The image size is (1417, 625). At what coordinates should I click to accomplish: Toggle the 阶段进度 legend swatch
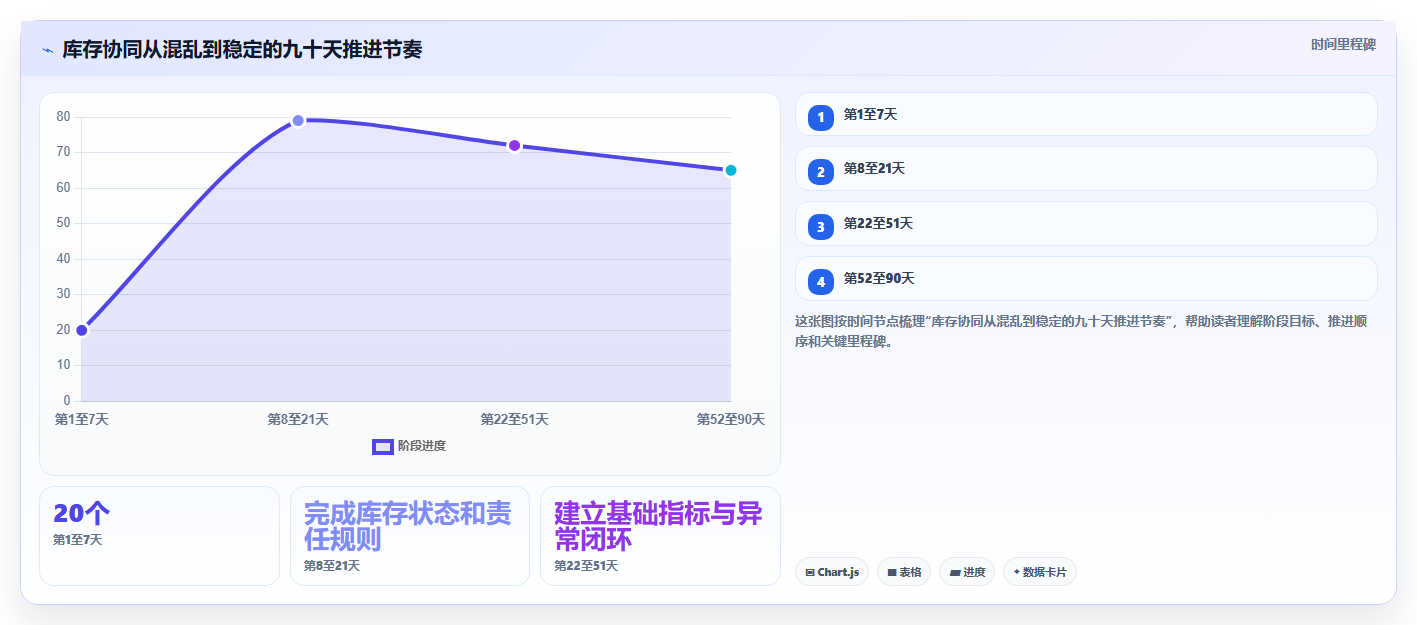(x=382, y=446)
